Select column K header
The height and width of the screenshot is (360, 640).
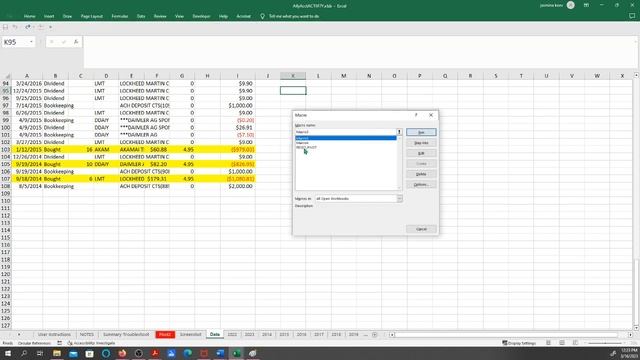tap(293, 76)
